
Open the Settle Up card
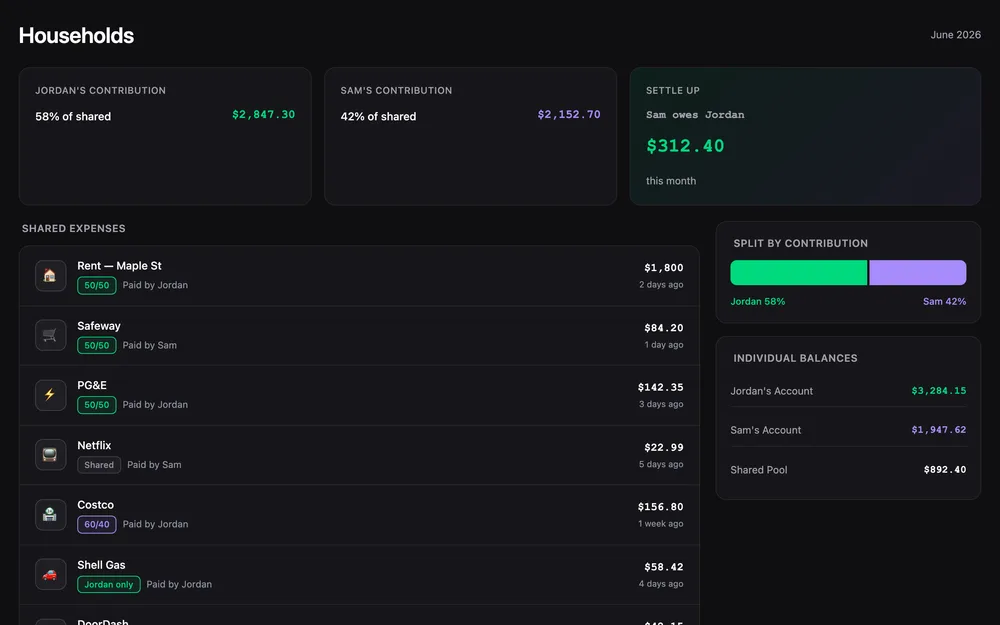point(805,136)
